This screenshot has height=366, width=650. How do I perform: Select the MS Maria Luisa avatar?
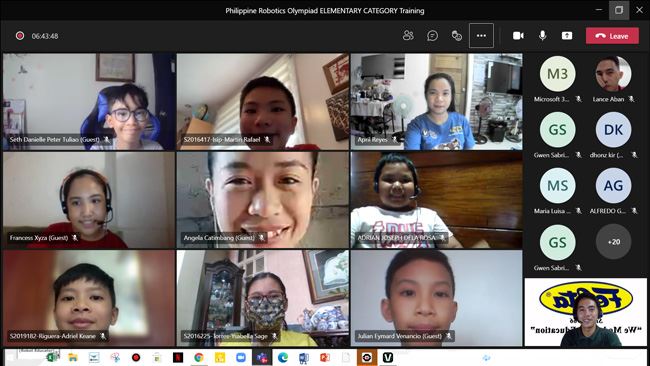coord(558,186)
